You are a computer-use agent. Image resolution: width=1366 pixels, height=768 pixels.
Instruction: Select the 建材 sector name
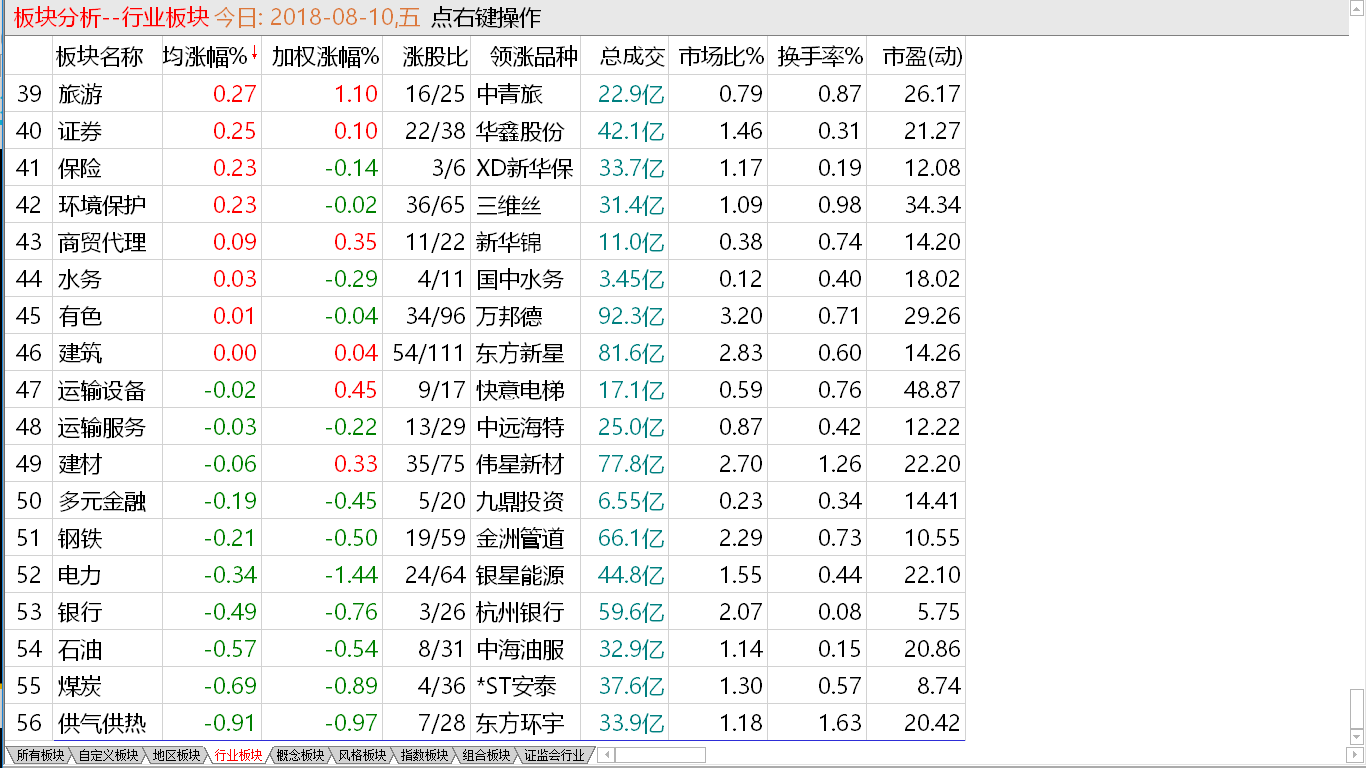[80, 464]
